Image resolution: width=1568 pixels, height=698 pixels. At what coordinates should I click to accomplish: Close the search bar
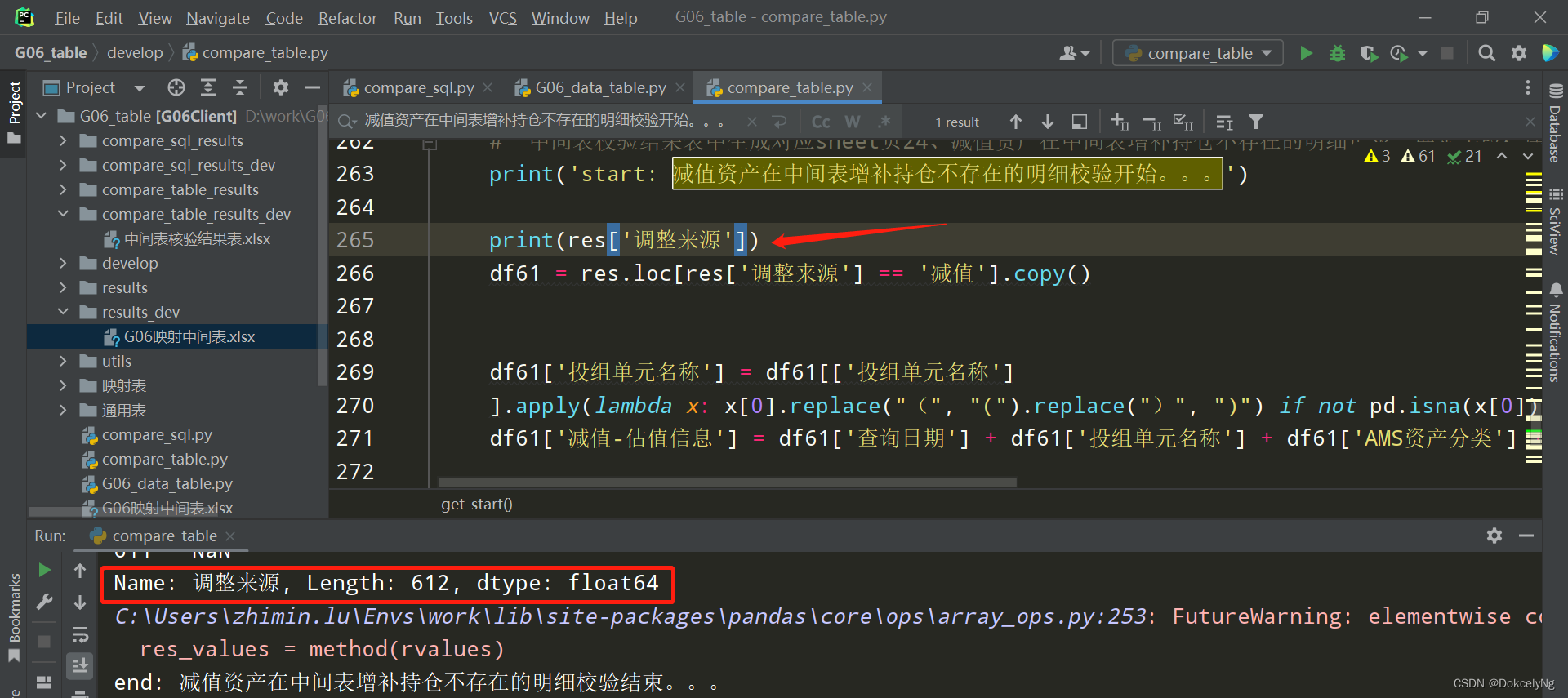[1530, 122]
